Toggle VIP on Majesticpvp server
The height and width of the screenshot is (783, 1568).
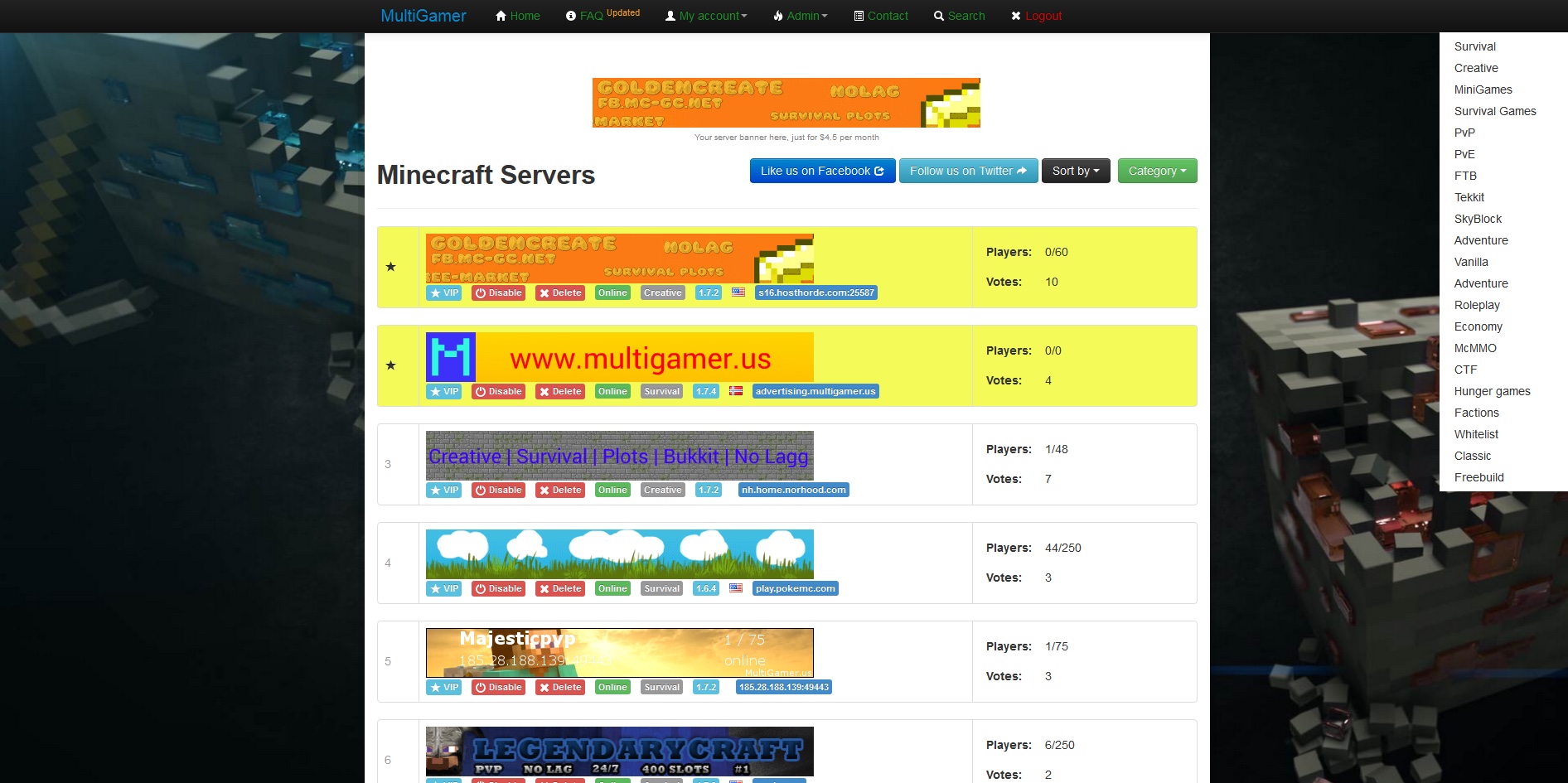[x=444, y=687]
